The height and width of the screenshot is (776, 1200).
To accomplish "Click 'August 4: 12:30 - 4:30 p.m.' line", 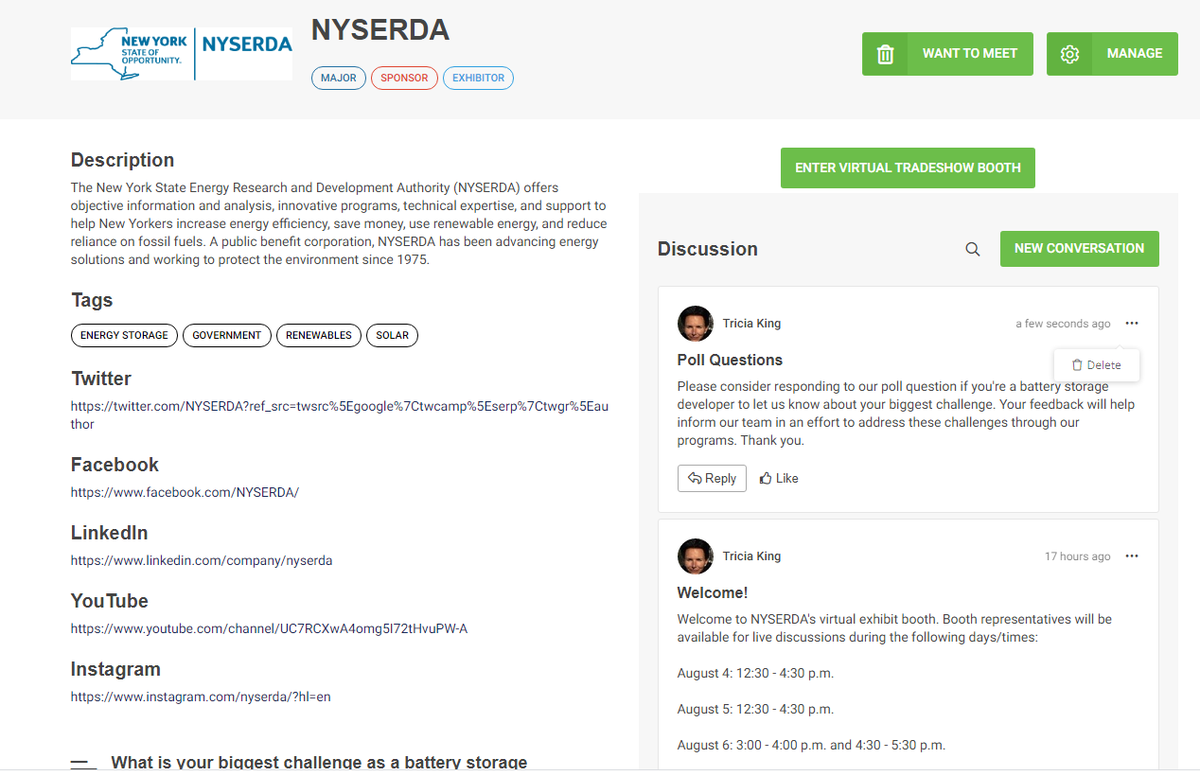I will pos(755,673).
